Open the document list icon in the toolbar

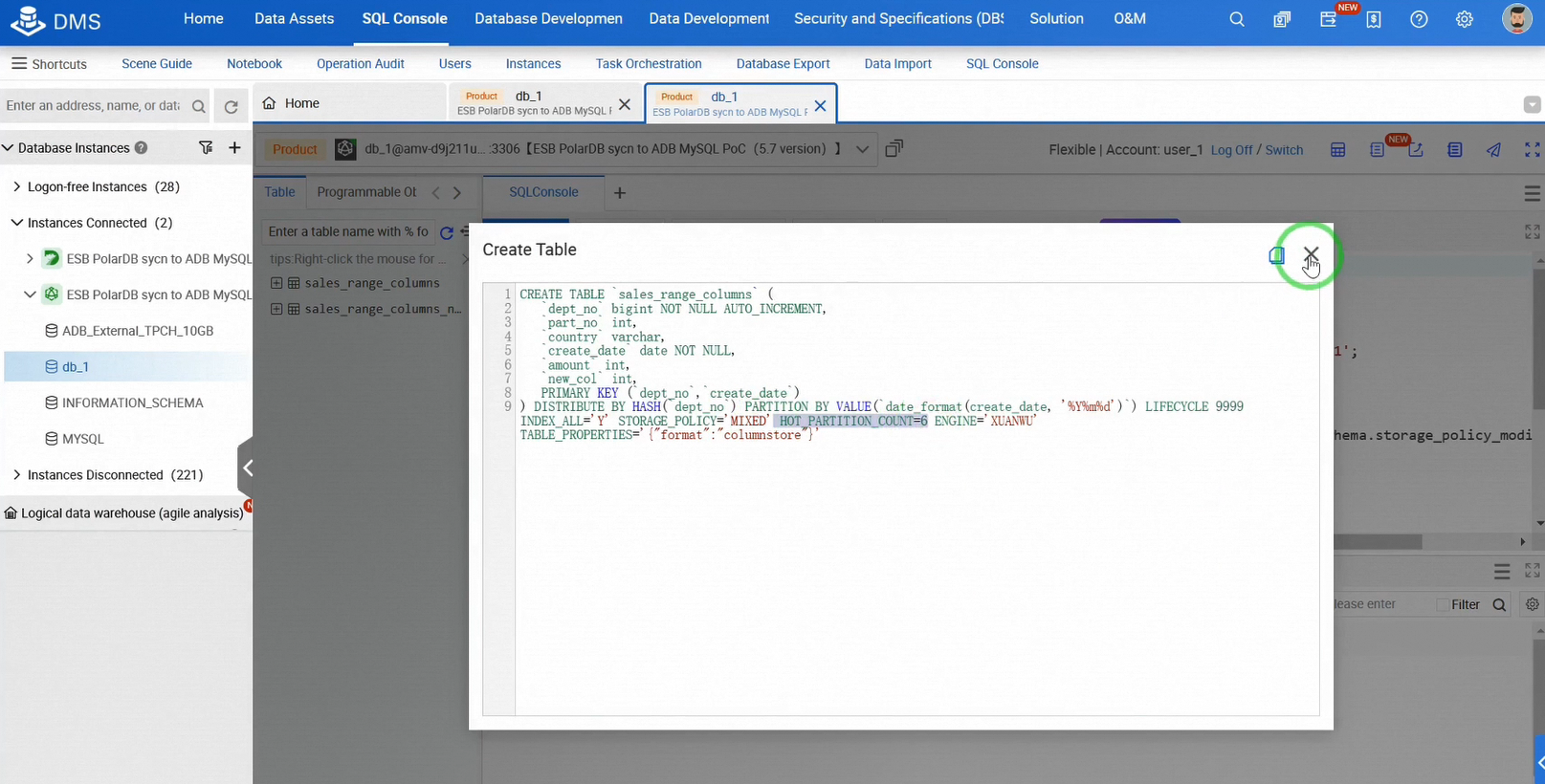(1454, 150)
